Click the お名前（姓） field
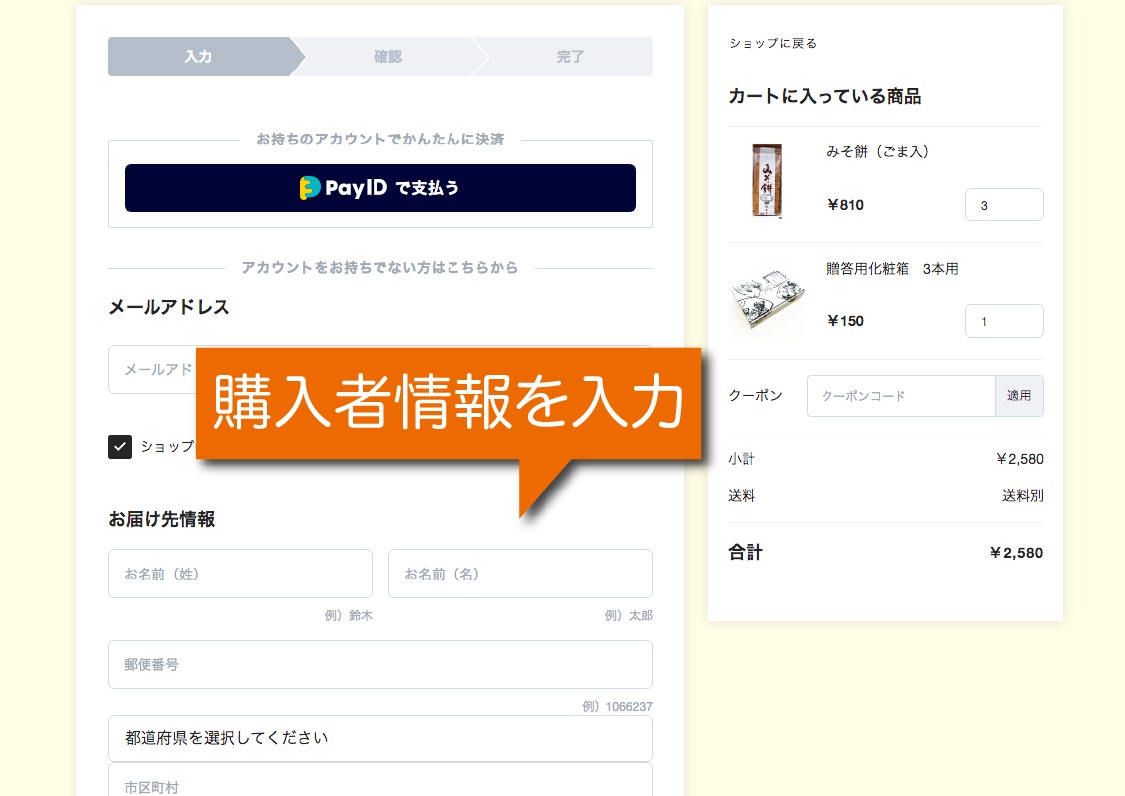Screen dimensions: 1125x796 [x=240, y=573]
